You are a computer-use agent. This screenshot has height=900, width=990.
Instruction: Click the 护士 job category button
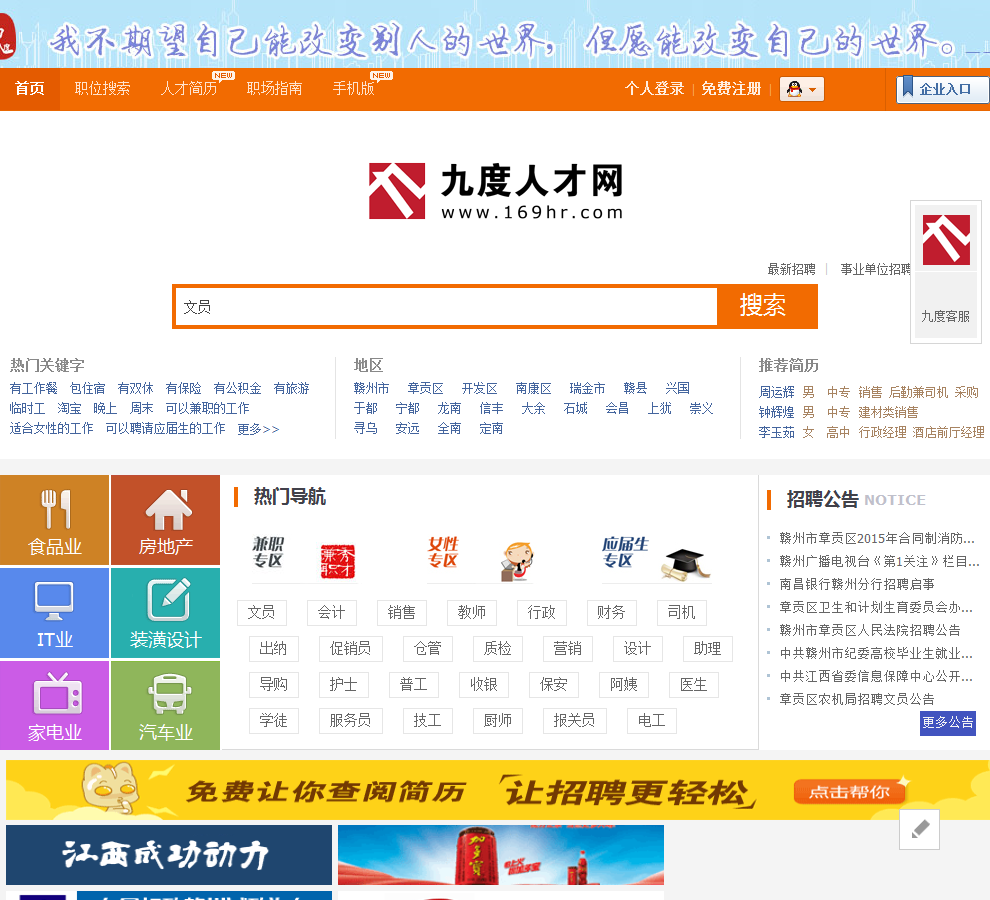[x=343, y=685]
